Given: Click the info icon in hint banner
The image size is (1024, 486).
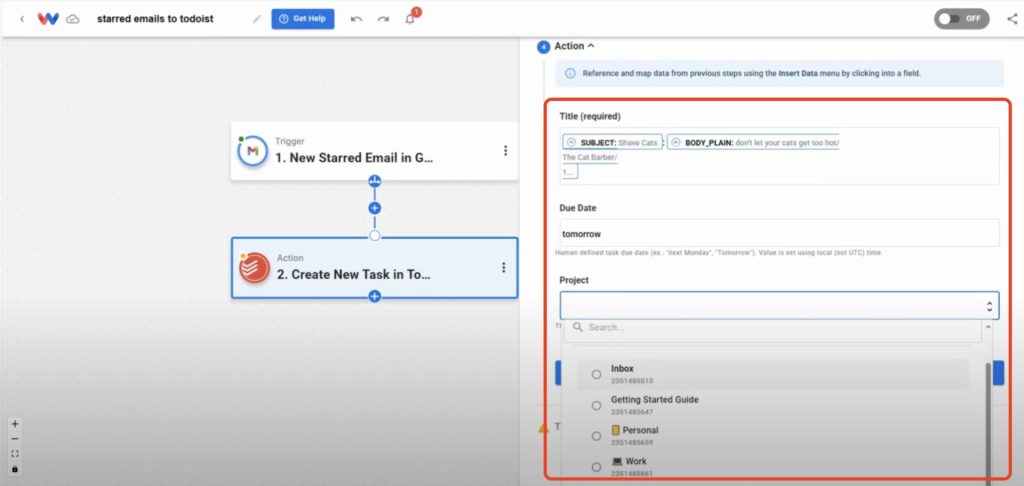Looking at the screenshot, I should (570, 74).
